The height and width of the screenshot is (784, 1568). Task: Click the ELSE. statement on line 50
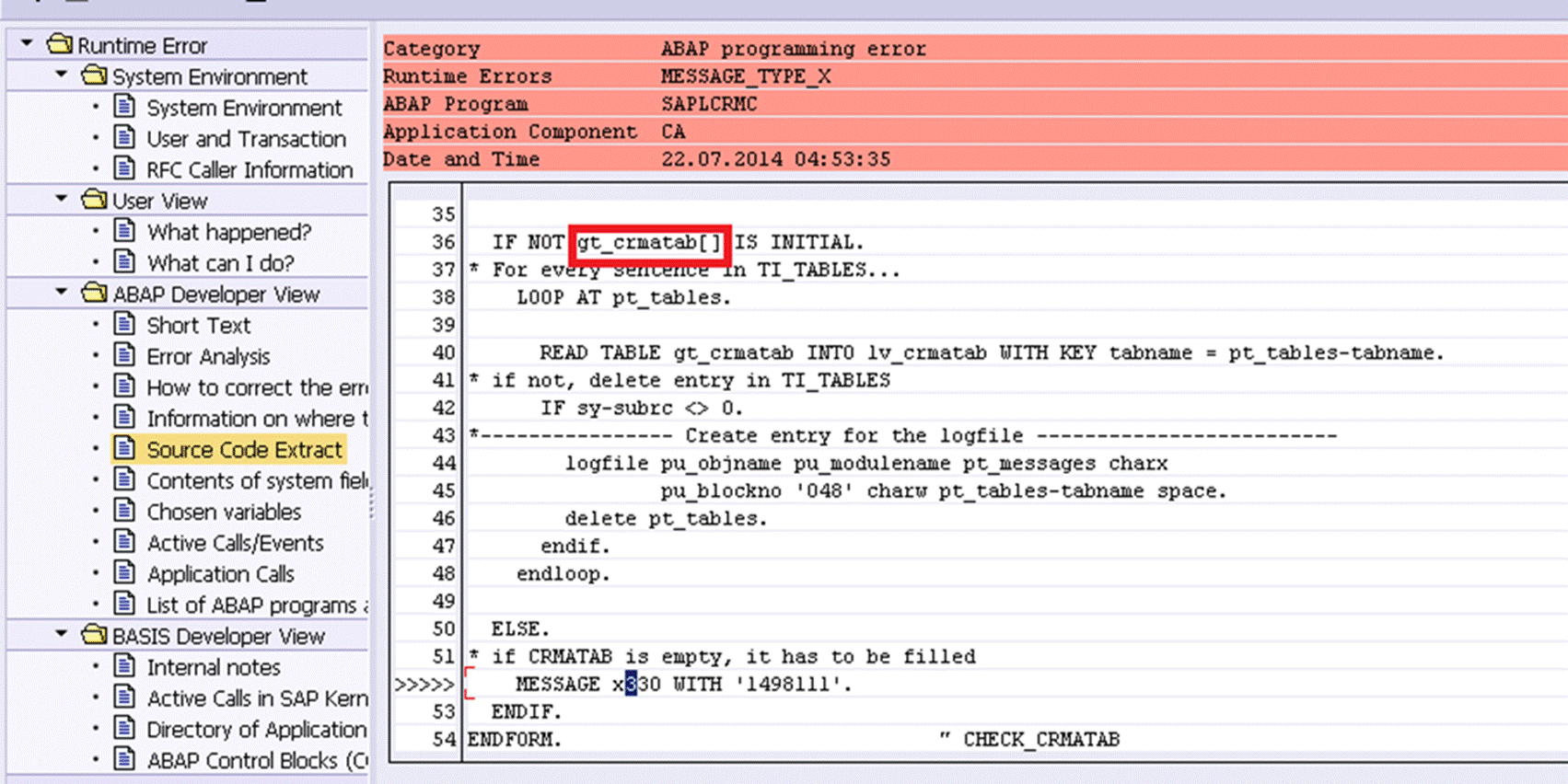(x=520, y=629)
